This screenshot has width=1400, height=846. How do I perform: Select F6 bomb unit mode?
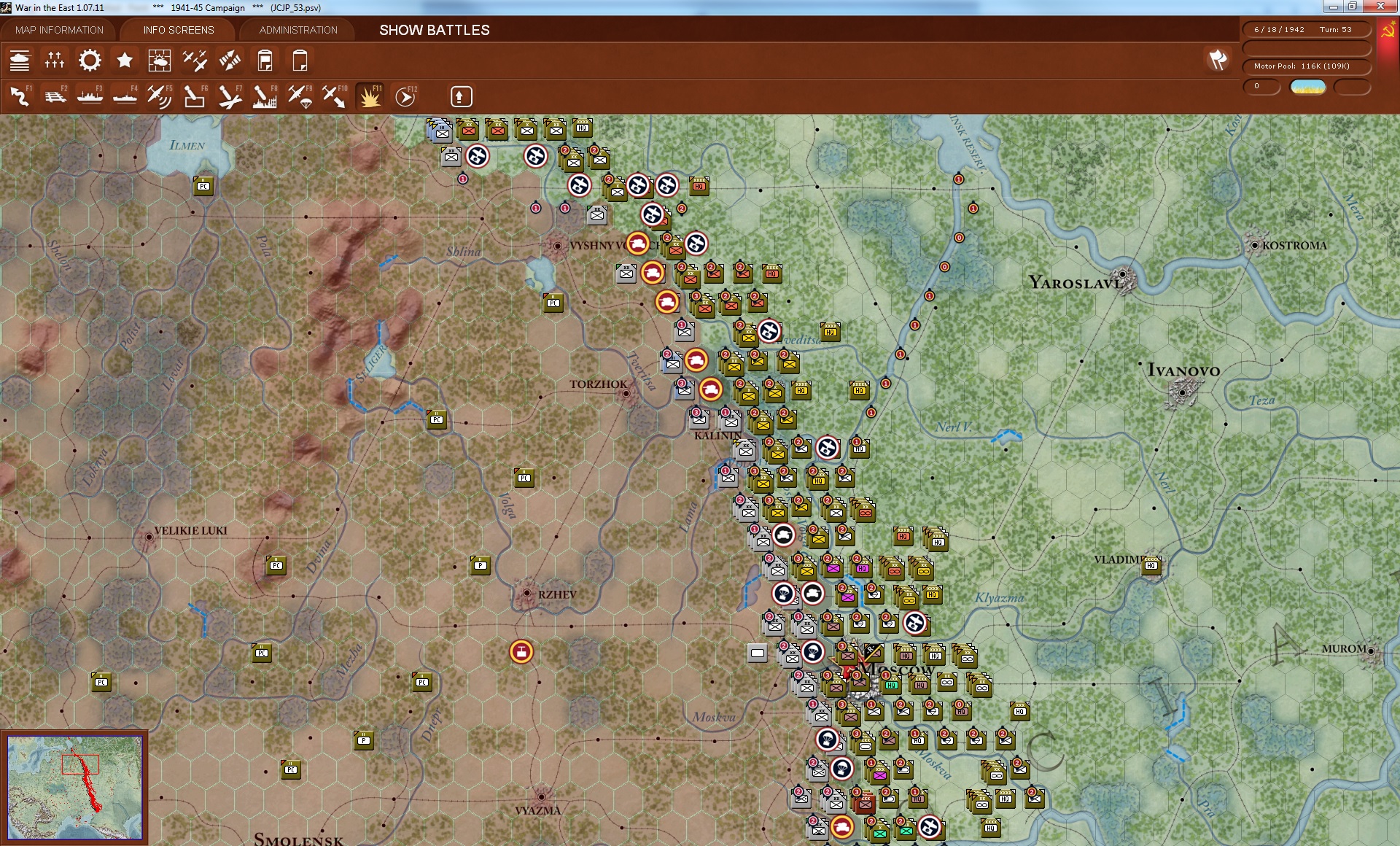[195, 96]
